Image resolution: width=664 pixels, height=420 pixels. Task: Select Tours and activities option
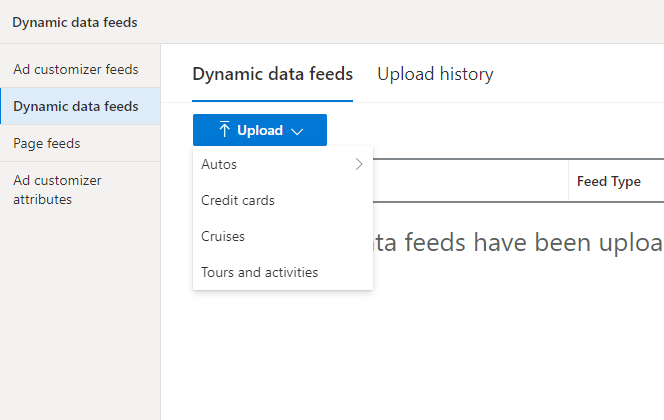283,272
